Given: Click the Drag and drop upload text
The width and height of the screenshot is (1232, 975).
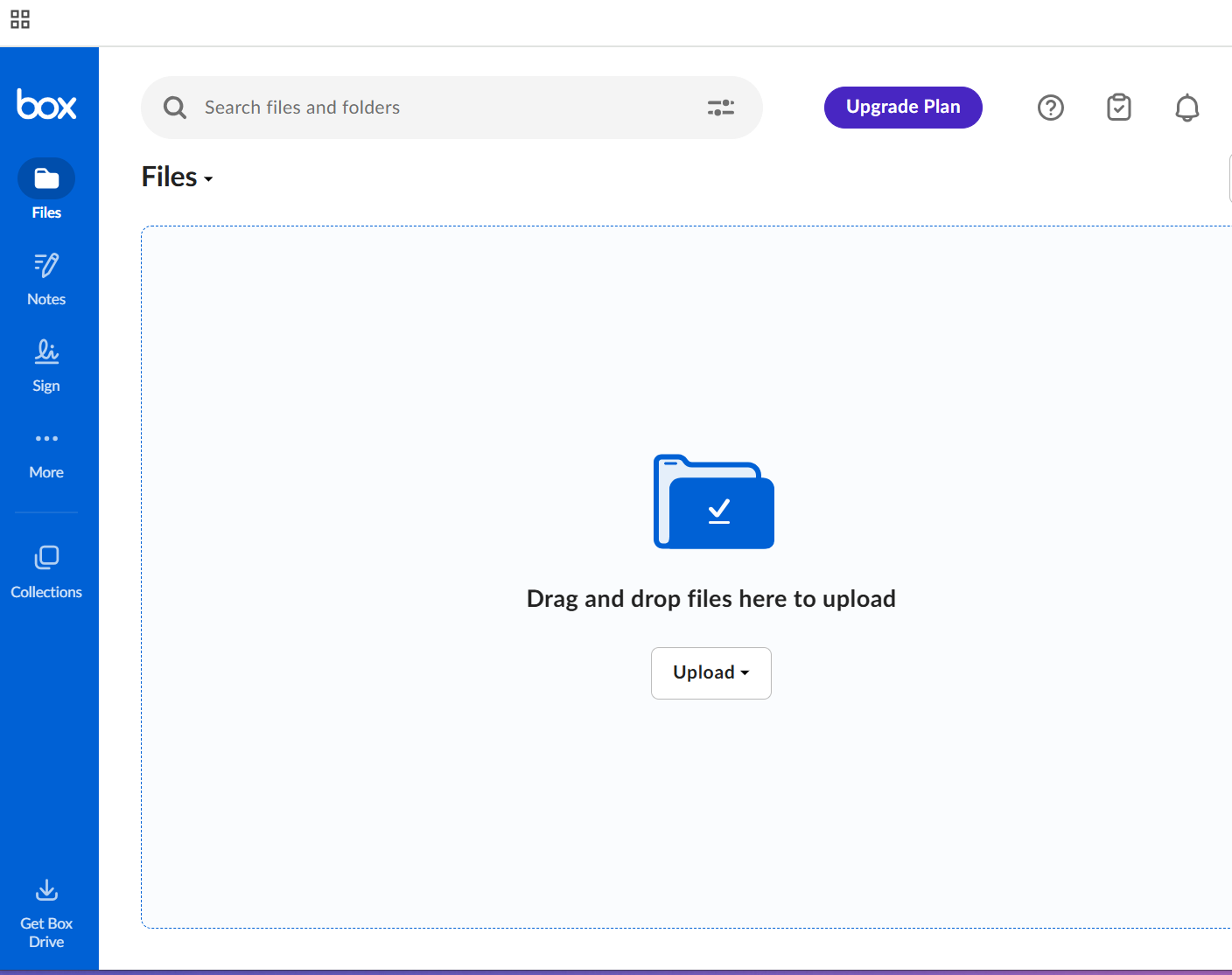Looking at the screenshot, I should tap(711, 599).
